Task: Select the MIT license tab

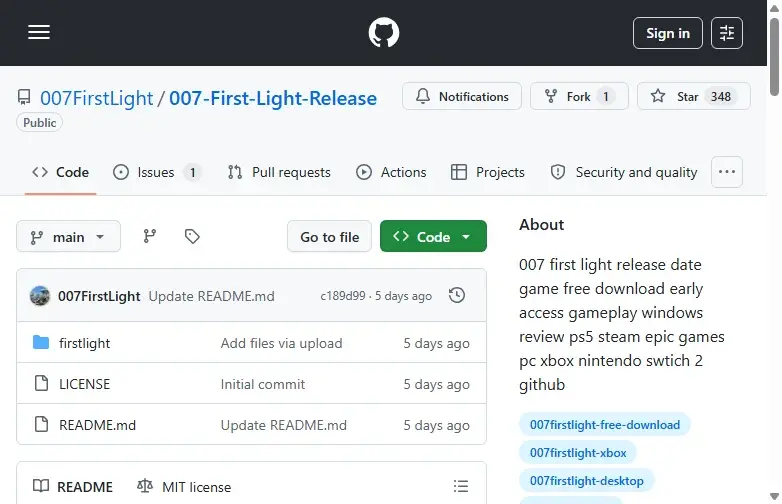Action: (184, 487)
